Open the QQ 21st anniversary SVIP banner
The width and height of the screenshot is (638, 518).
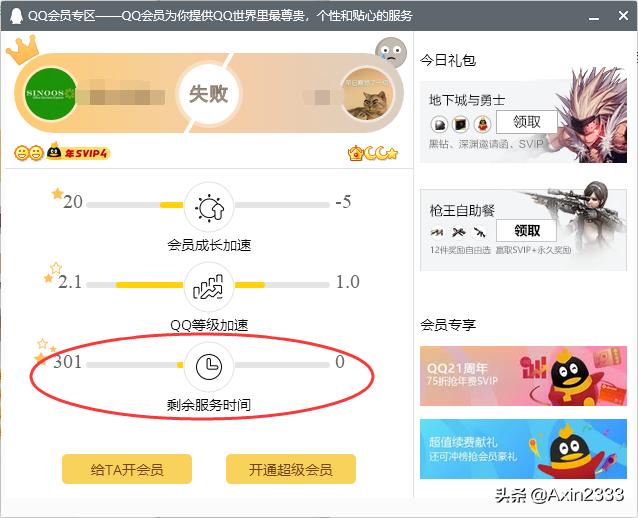coord(523,376)
